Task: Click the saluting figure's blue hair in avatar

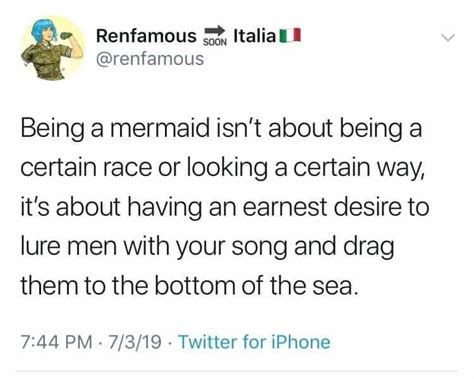Action: pyautogui.click(x=42, y=29)
